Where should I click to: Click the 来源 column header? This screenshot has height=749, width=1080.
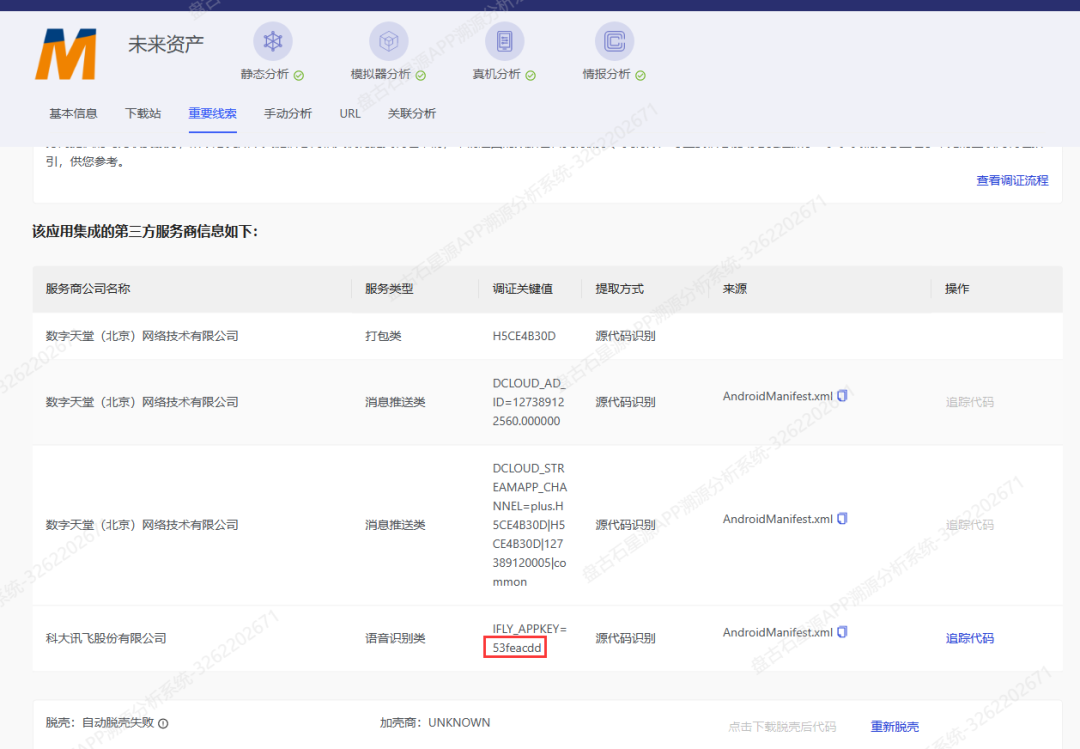(x=734, y=289)
